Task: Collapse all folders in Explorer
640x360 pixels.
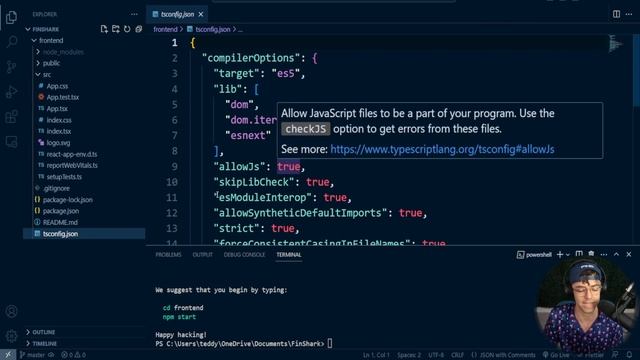Action: pos(139,29)
